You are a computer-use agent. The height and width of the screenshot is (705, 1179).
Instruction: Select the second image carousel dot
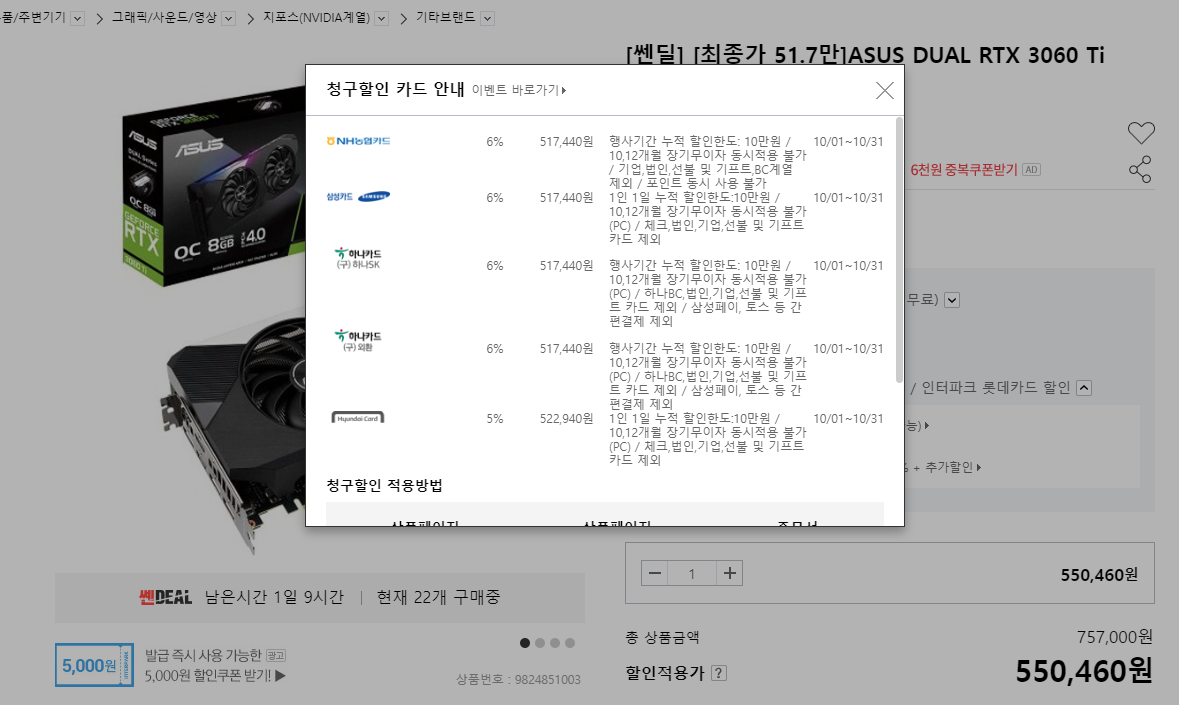pos(540,643)
